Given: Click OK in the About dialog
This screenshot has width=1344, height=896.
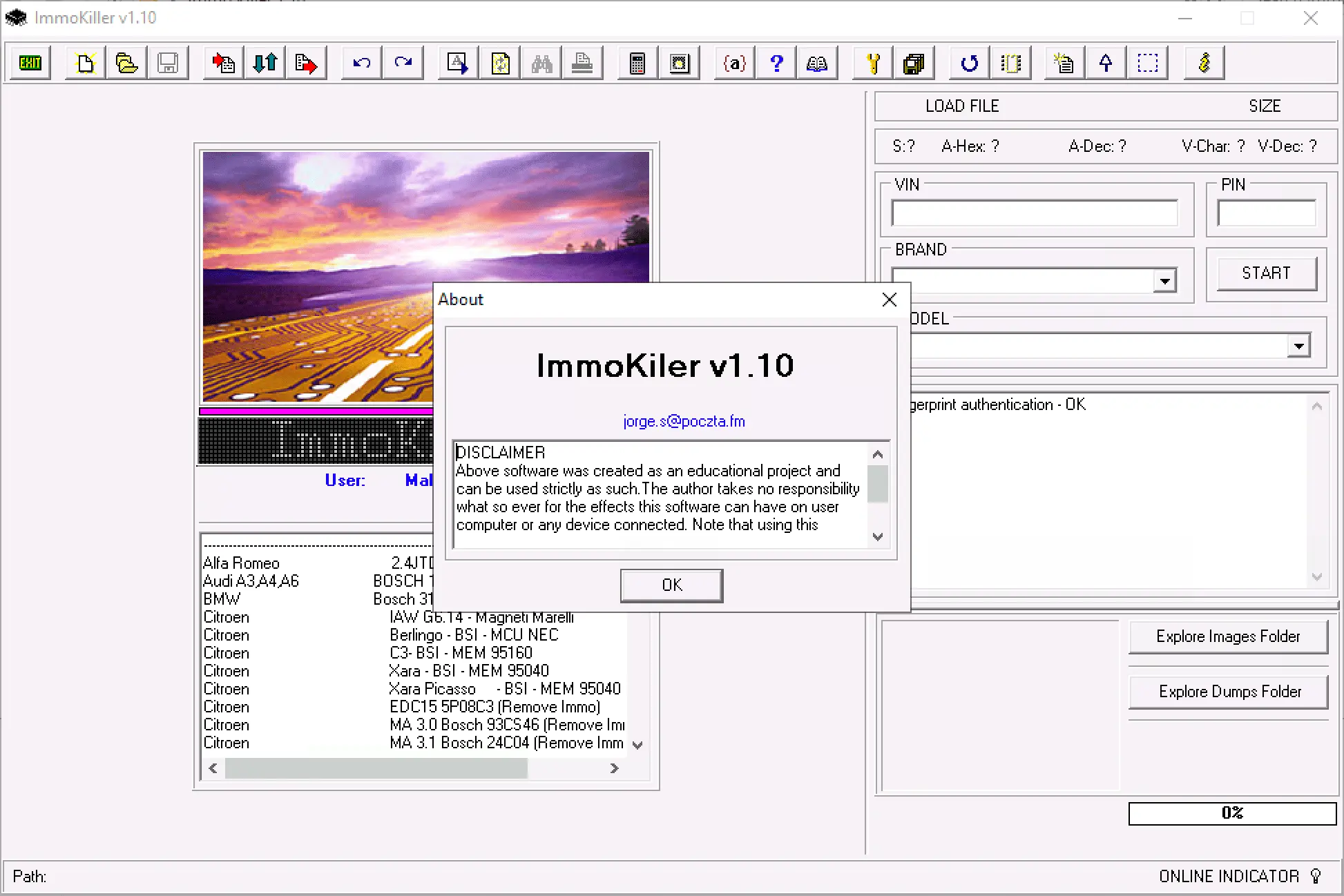Looking at the screenshot, I should (671, 585).
